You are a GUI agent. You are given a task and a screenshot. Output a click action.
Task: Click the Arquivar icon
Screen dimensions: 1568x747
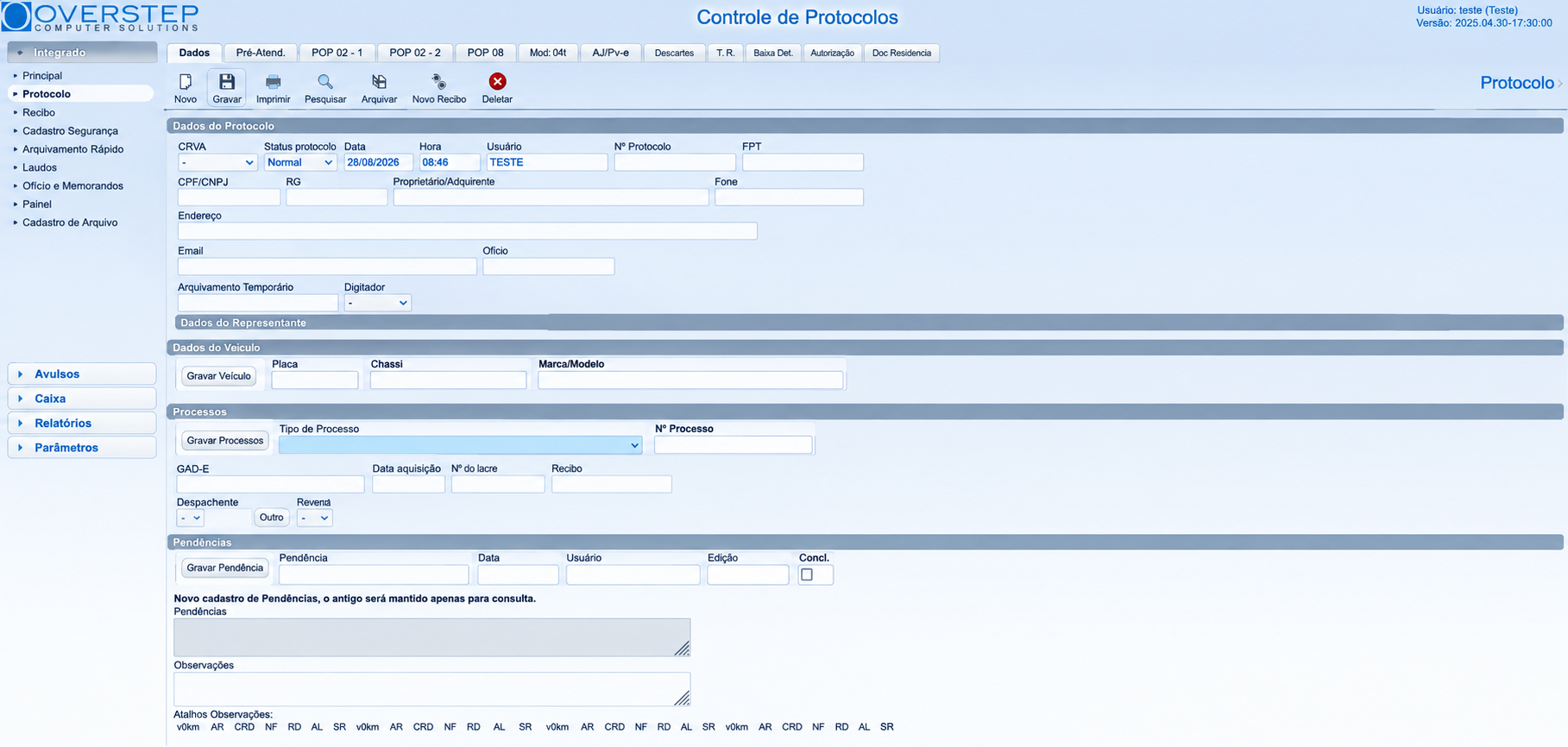[x=379, y=82]
